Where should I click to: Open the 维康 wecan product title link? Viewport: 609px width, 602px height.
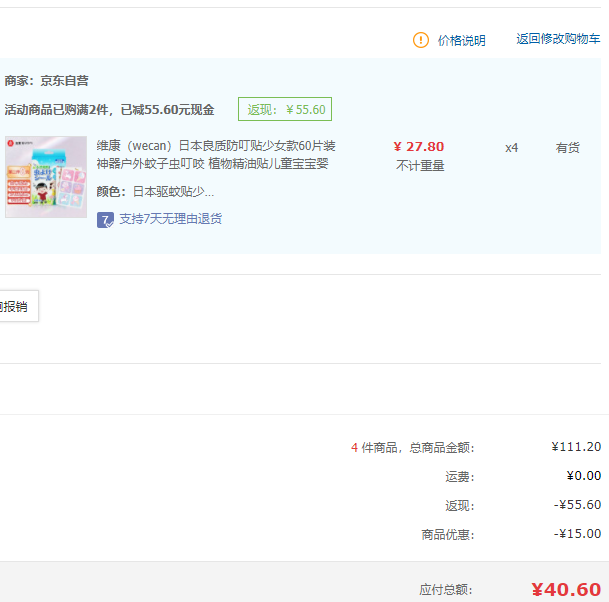(216, 155)
